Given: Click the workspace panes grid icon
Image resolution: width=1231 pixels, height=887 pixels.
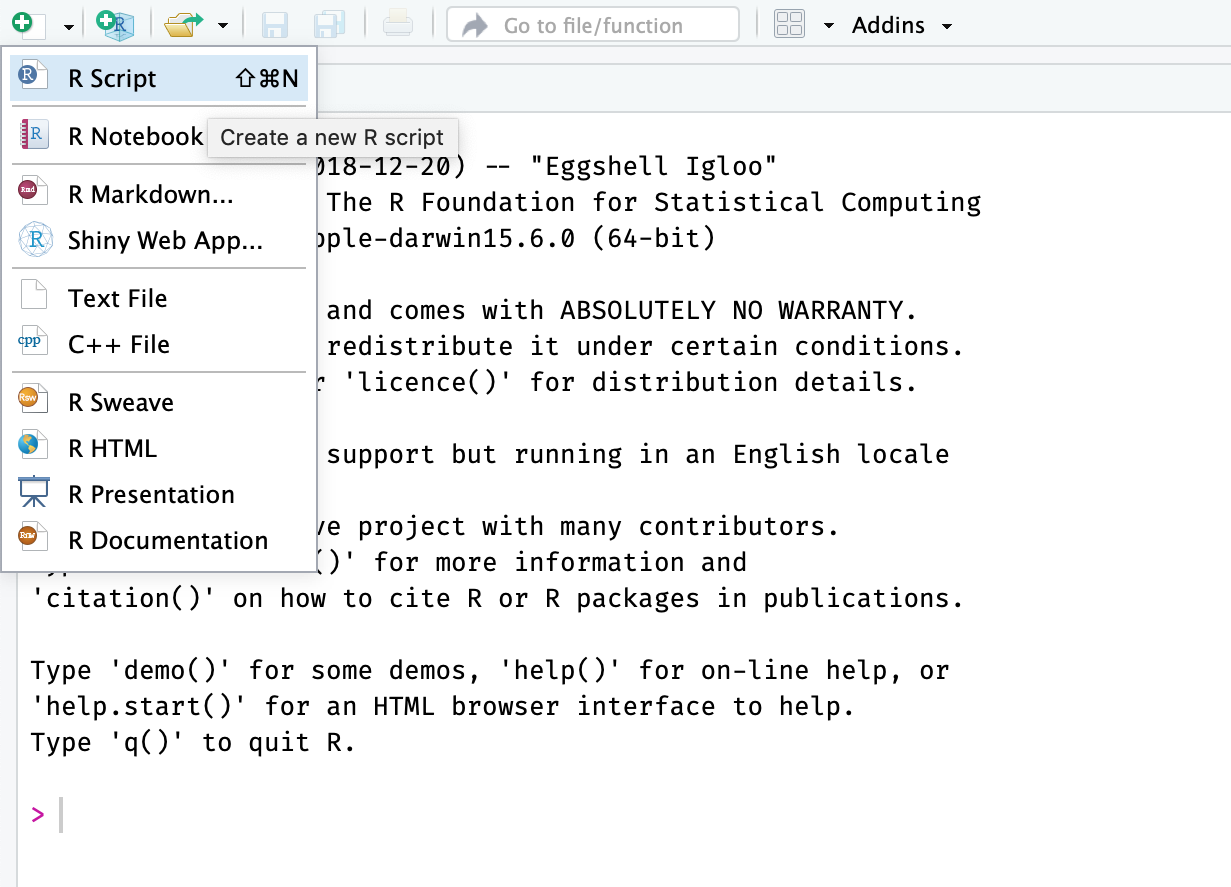Looking at the screenshot, I should point(790,25).
